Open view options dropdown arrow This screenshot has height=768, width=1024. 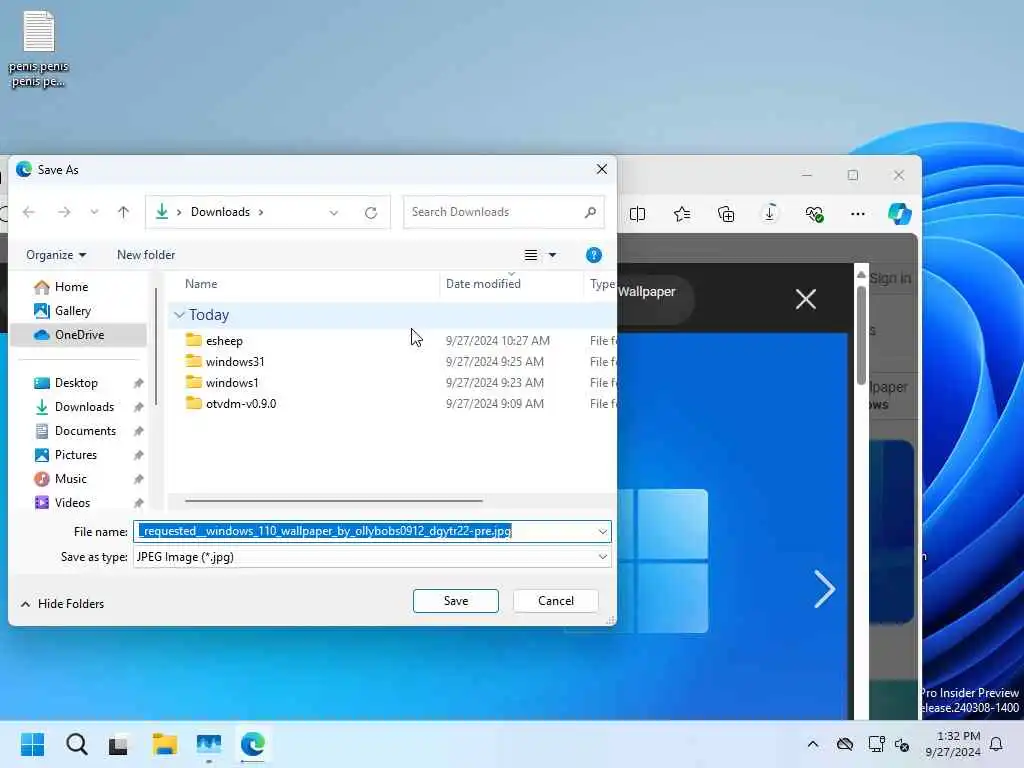tap(552, 255)
